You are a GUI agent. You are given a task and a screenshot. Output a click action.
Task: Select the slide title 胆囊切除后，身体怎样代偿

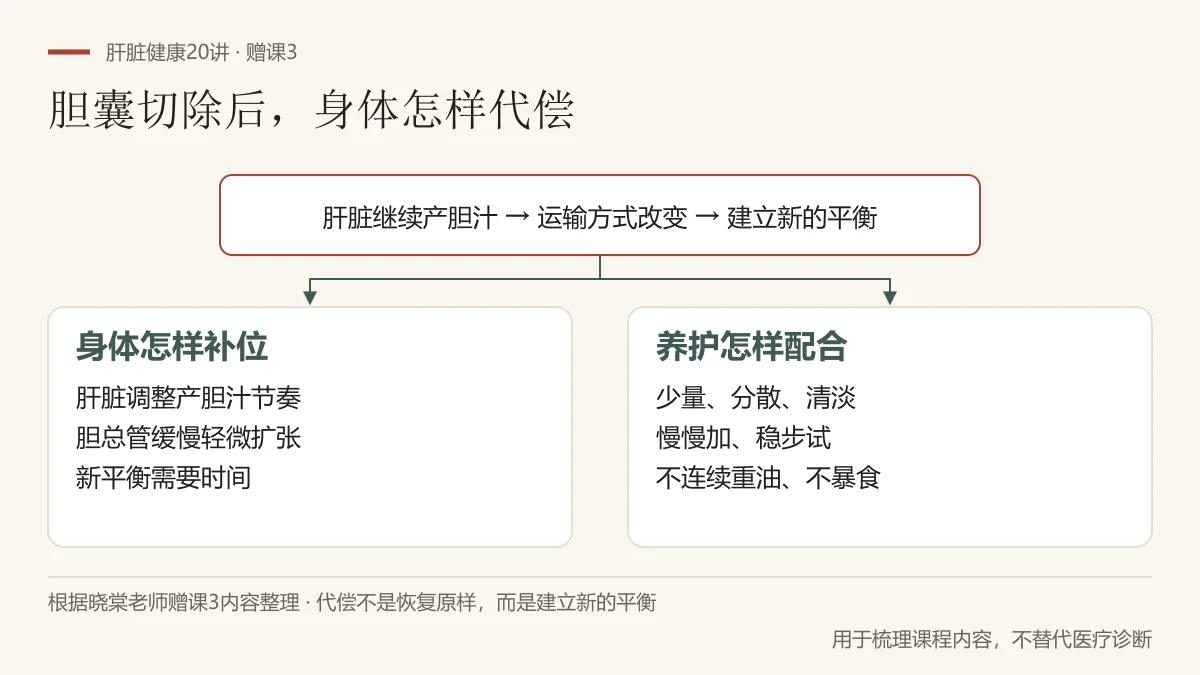pos(311,110)
